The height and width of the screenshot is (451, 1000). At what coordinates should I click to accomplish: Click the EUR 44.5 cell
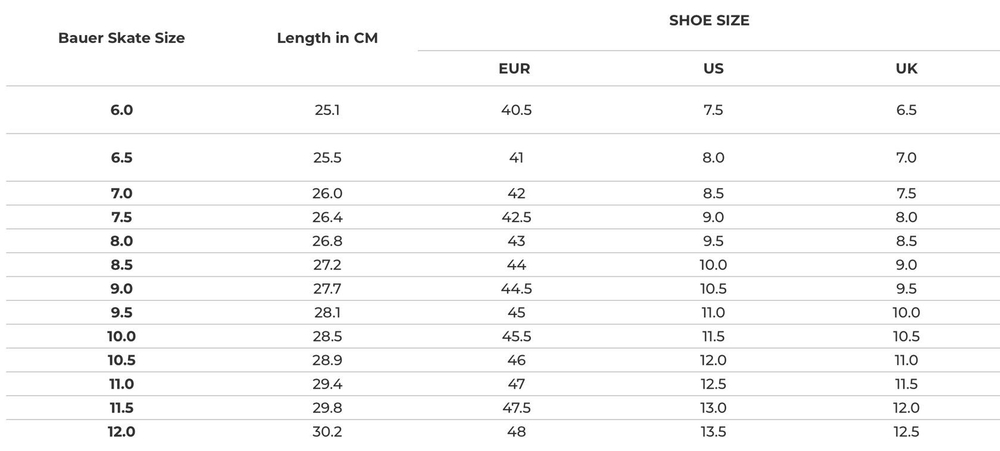click(x=516, y=288)
